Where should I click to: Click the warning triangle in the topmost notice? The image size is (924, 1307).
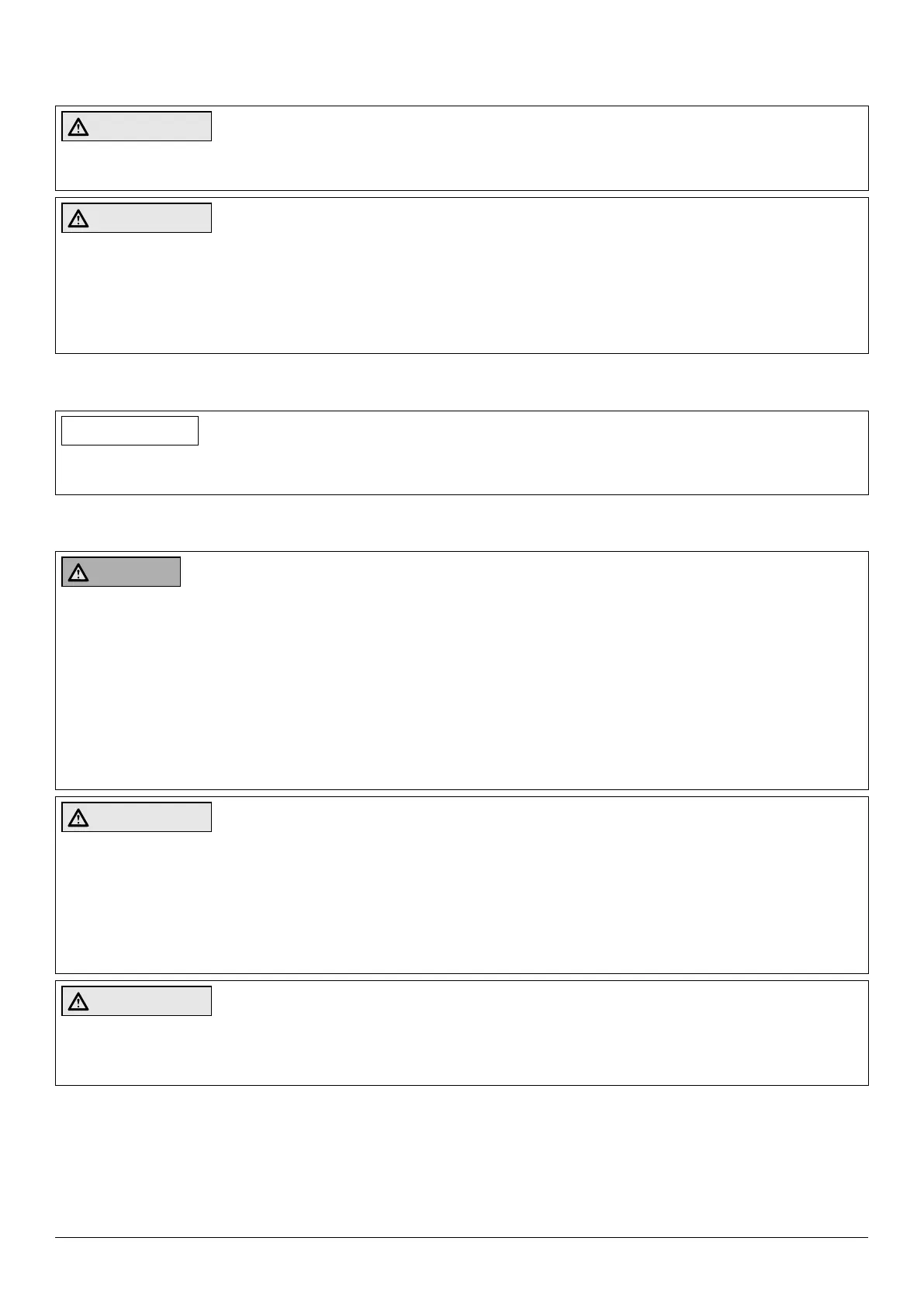[78, 127]
